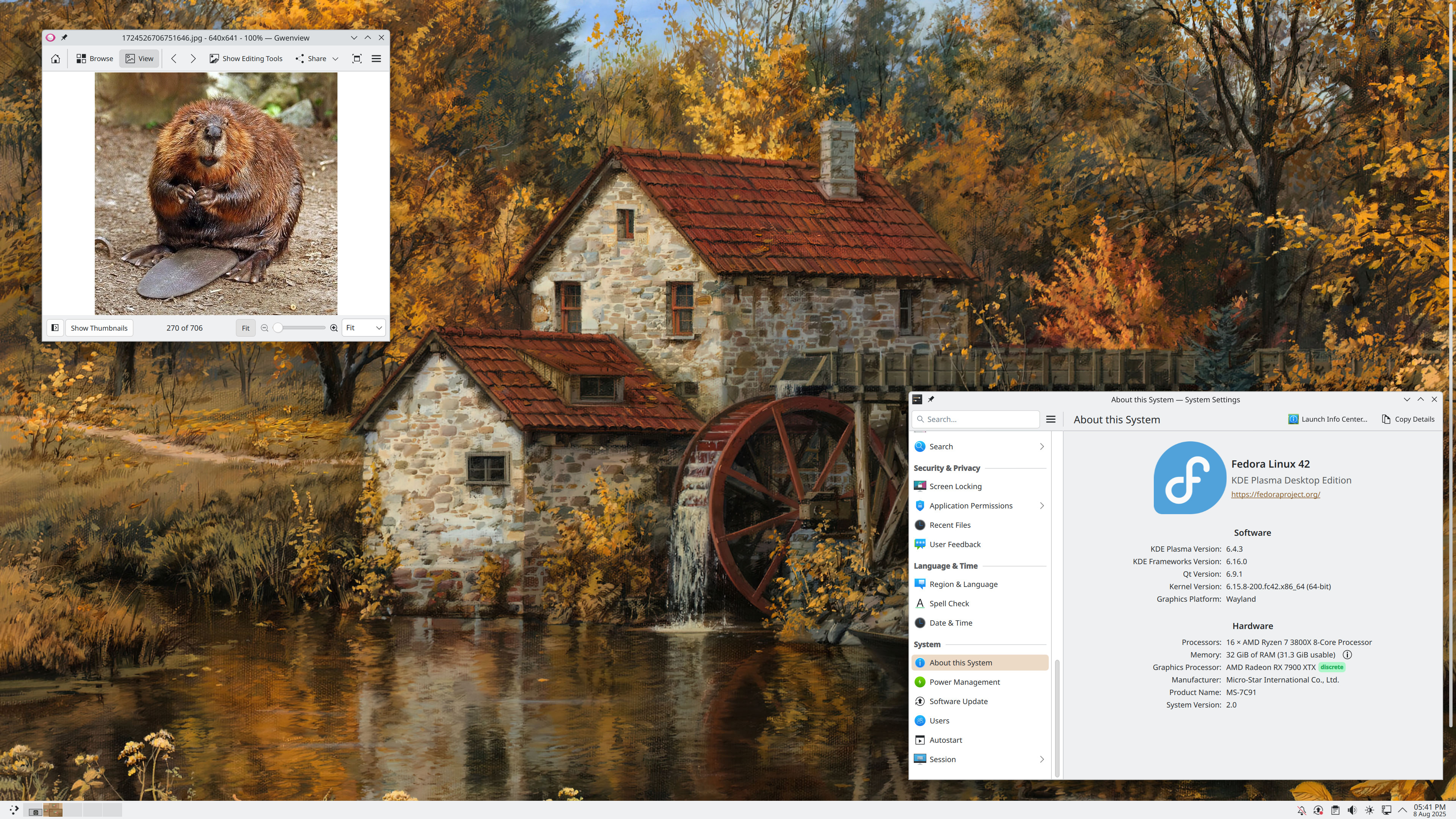Expand hidden system tray icons arrow
The height and width of the screenshot is (819, 1456).
point(1402,811)
